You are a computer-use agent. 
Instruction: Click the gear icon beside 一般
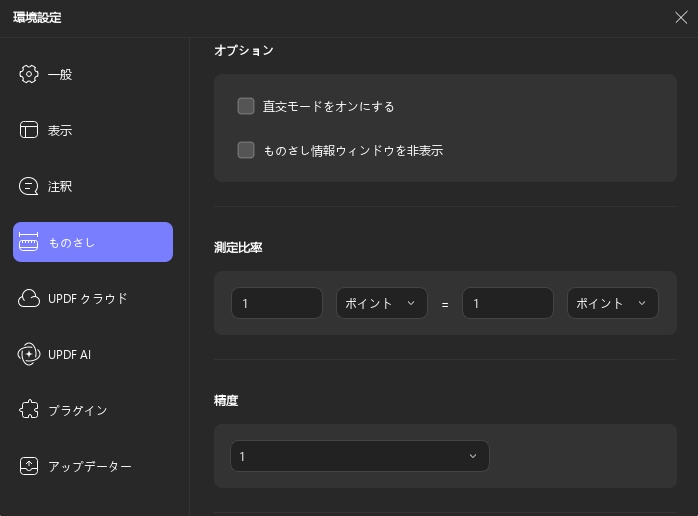coord(29,74)
